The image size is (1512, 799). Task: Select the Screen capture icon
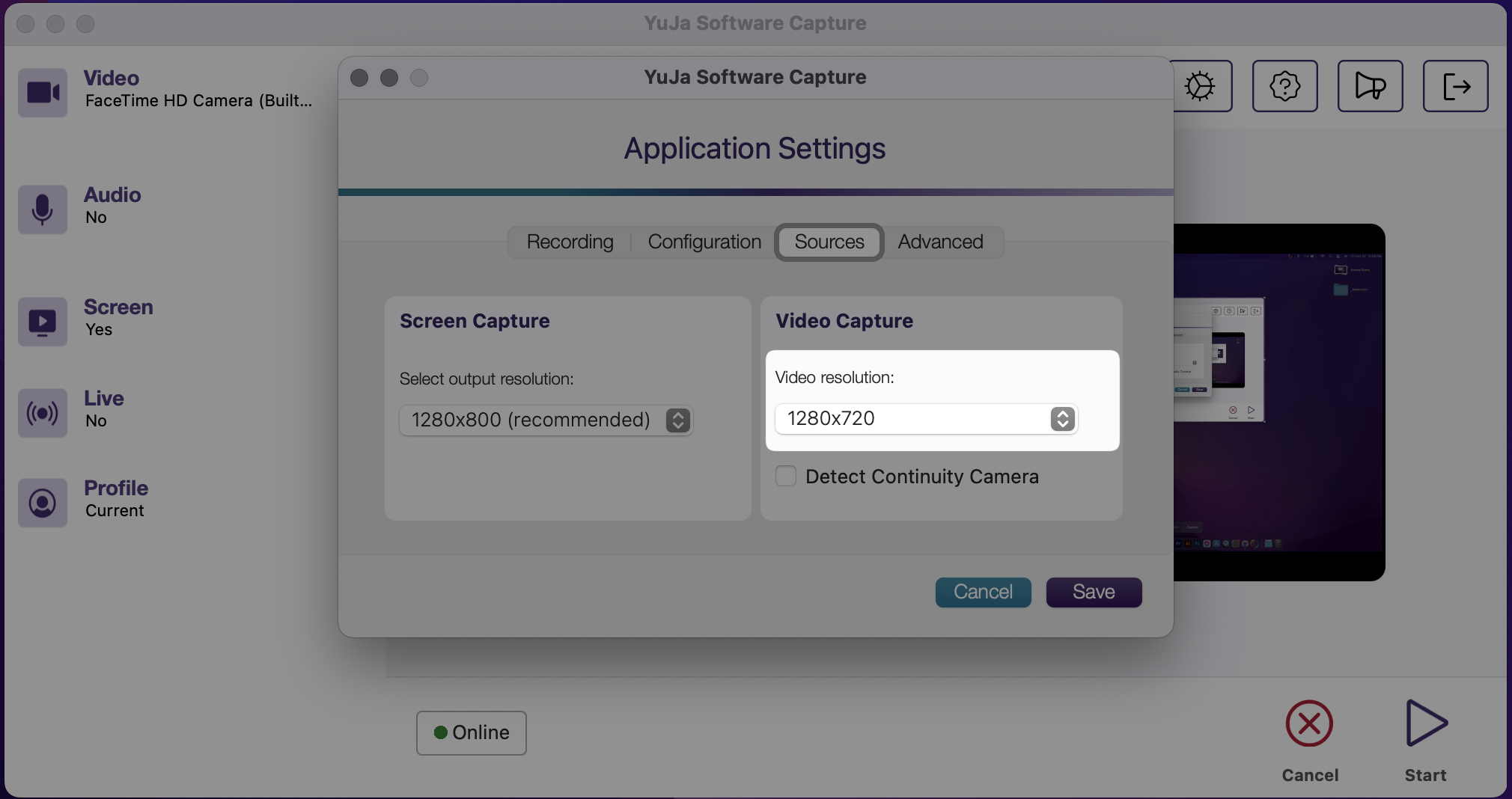point(42,322)
